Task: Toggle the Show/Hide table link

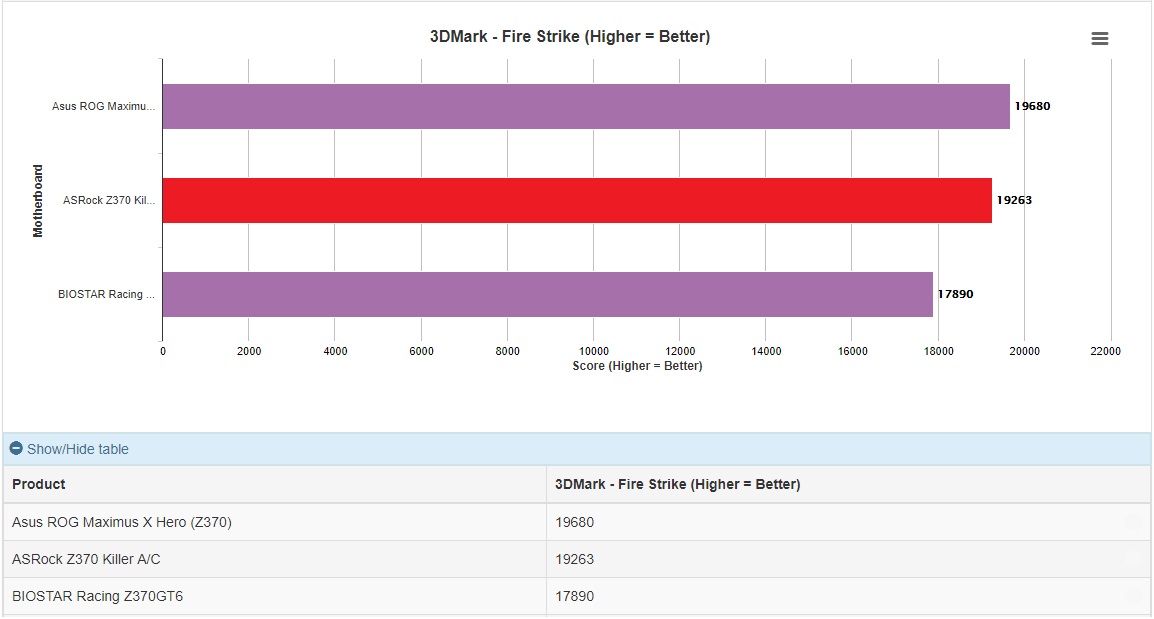Action: [x=77, y=449]
